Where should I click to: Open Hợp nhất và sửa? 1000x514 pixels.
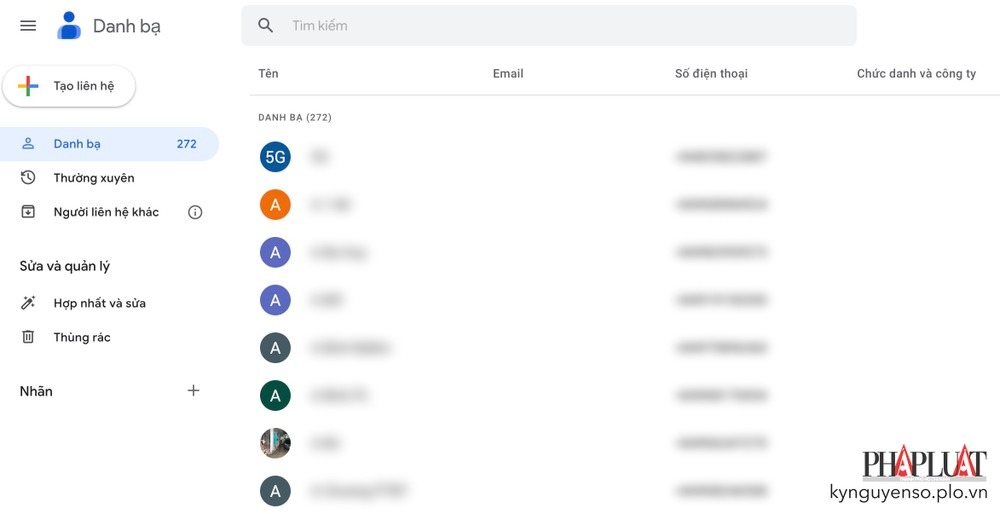click(x=100, y=303)
